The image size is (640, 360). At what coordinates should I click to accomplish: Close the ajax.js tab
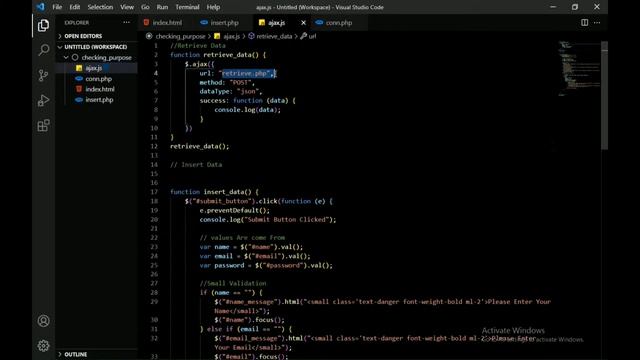[303, 23]
